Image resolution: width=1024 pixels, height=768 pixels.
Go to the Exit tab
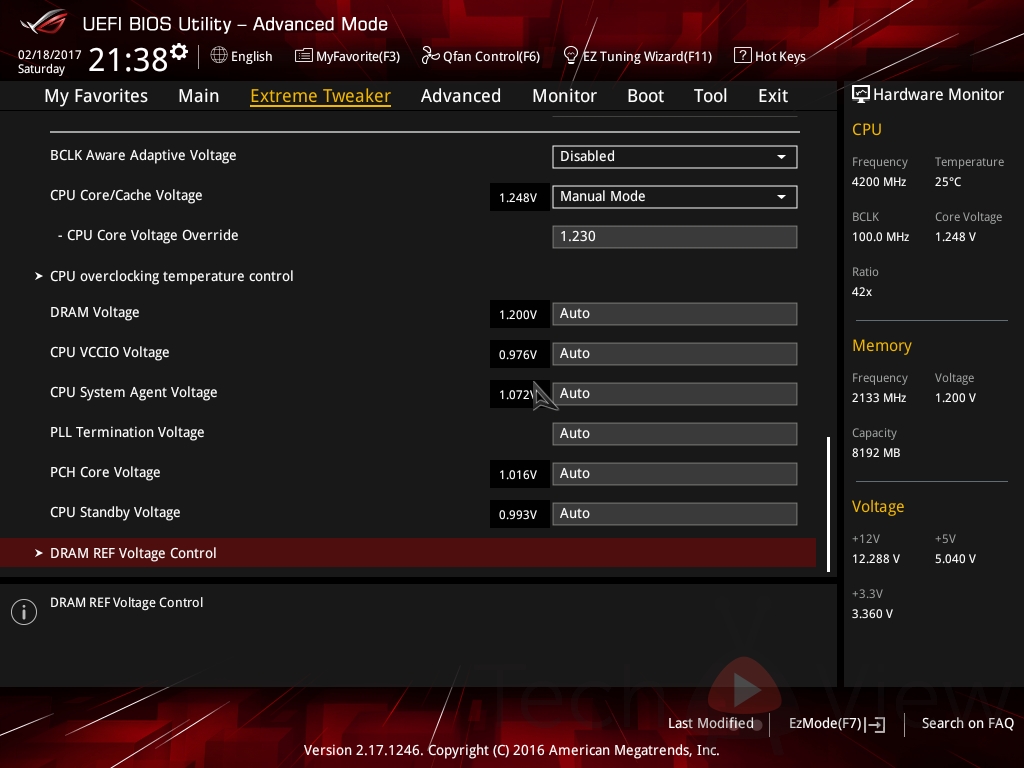click(x=773, y=96)
